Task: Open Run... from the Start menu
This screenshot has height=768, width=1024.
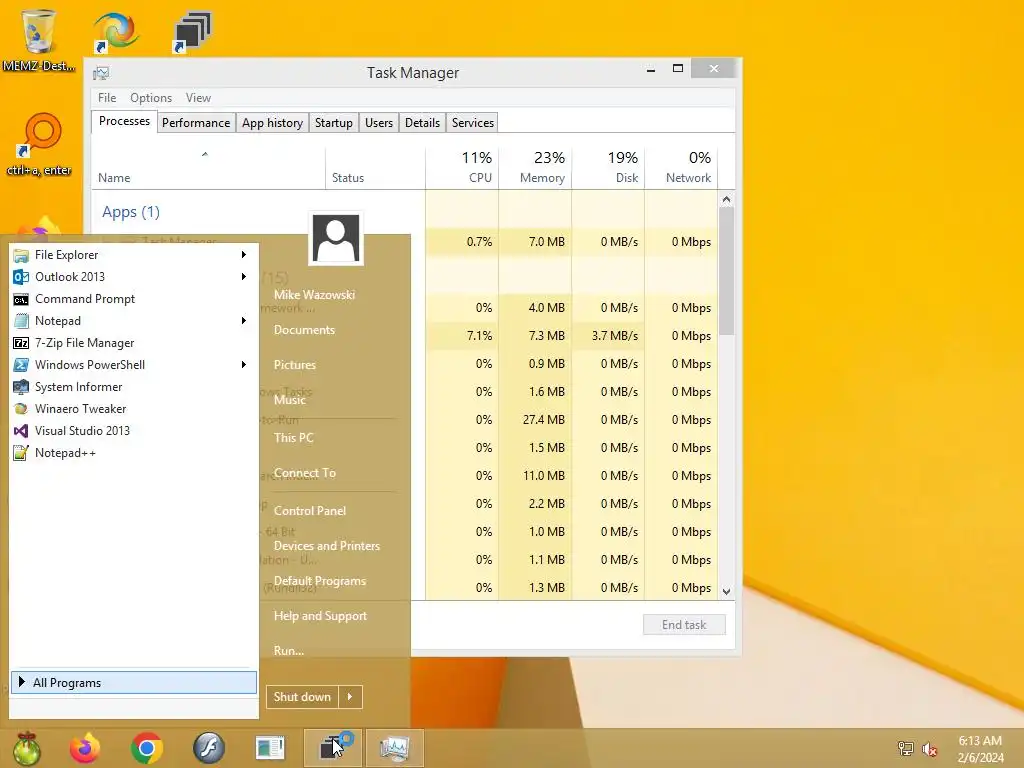Action: point(289,650)
